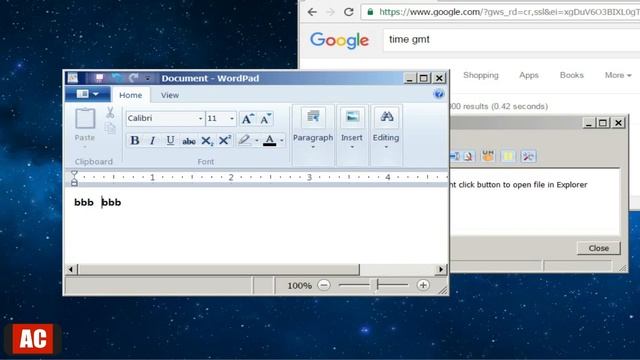This screenshot has width=640, height=360.
Task: Click the WordPad Help icon
Action: [439, 95]
